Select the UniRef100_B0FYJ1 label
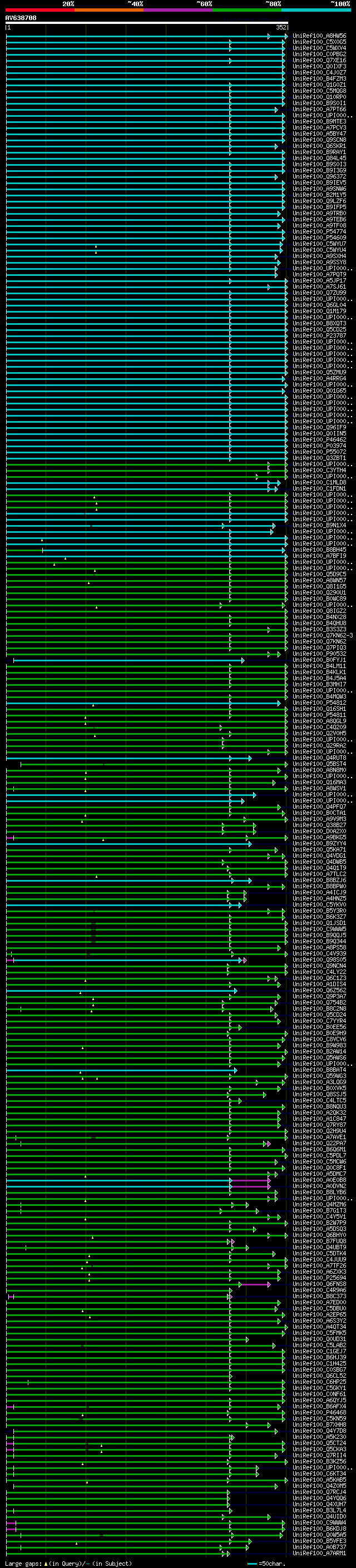The height and width of the screenshot is (1568, 356). (x=319, y=660)
